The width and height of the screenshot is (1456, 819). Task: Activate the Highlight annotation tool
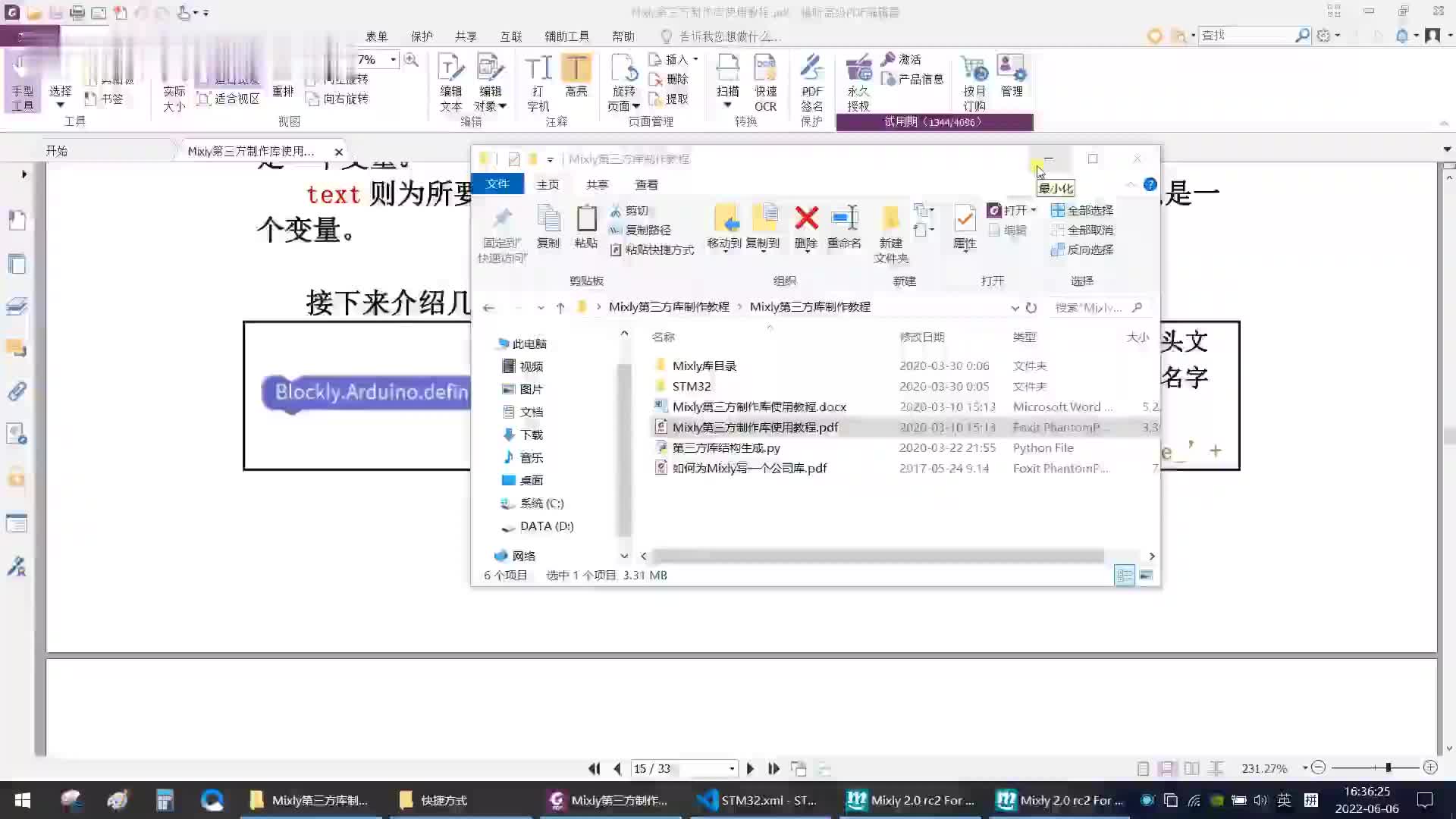(x=576, y=77)
